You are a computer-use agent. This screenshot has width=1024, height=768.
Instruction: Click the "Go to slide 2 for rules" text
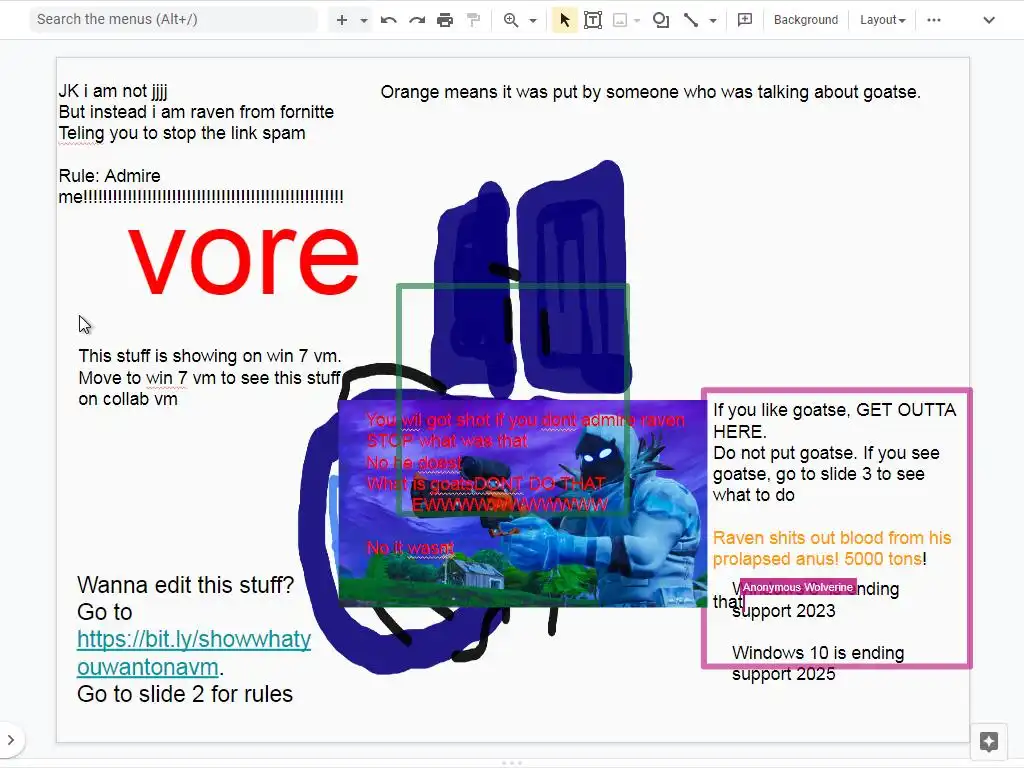(x=185, y=694)
